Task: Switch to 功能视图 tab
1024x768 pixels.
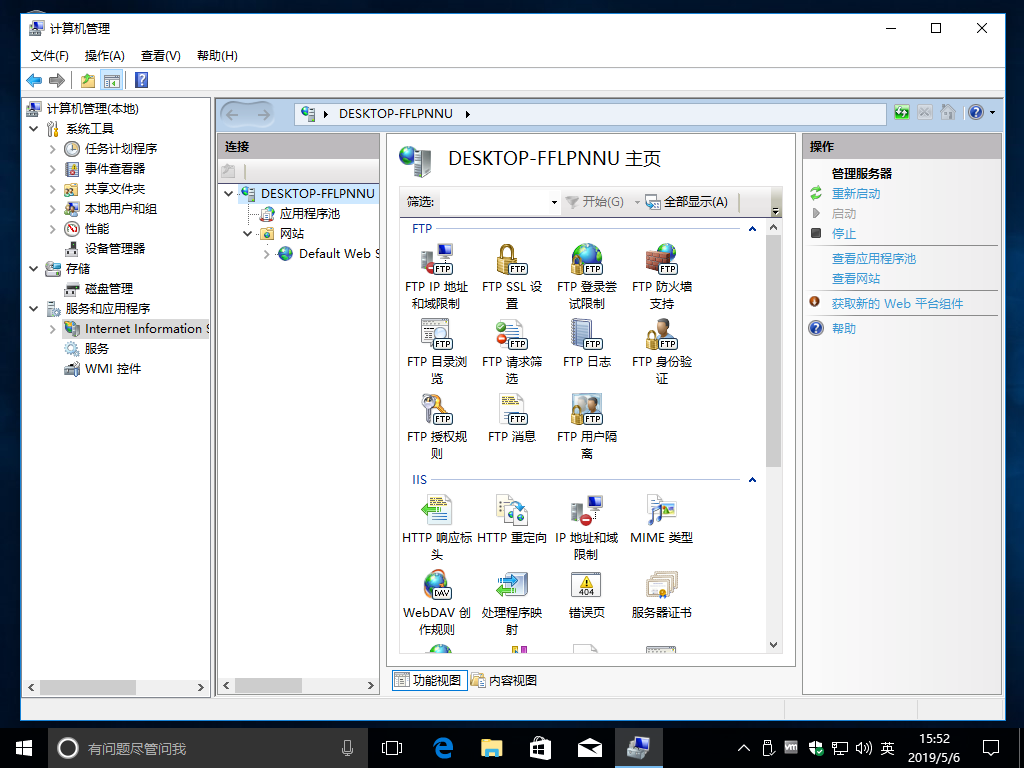Action: tap(430, 680)
